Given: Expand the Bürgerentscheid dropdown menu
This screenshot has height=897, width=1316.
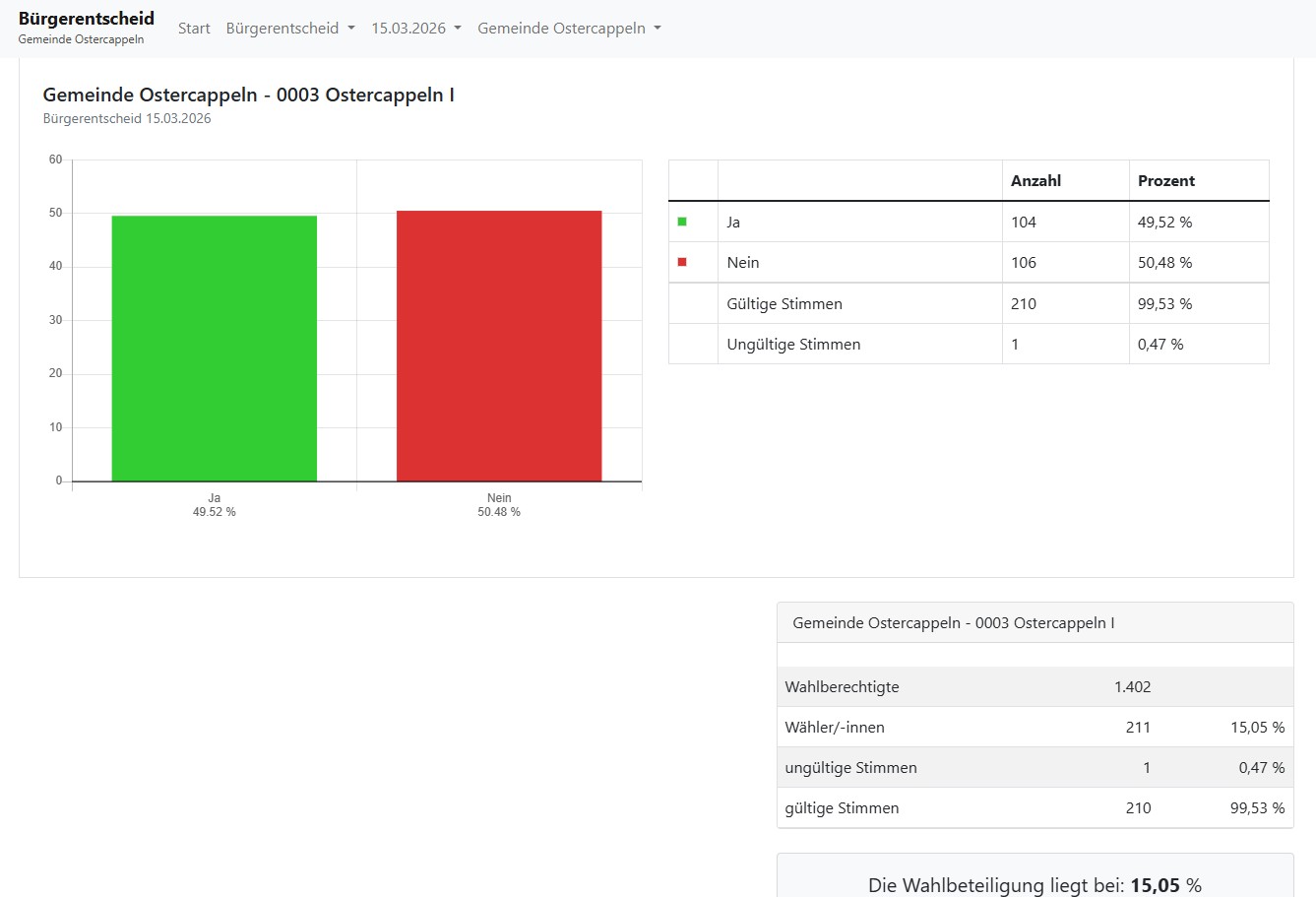Looking at the screenshot, I should 290,29.
